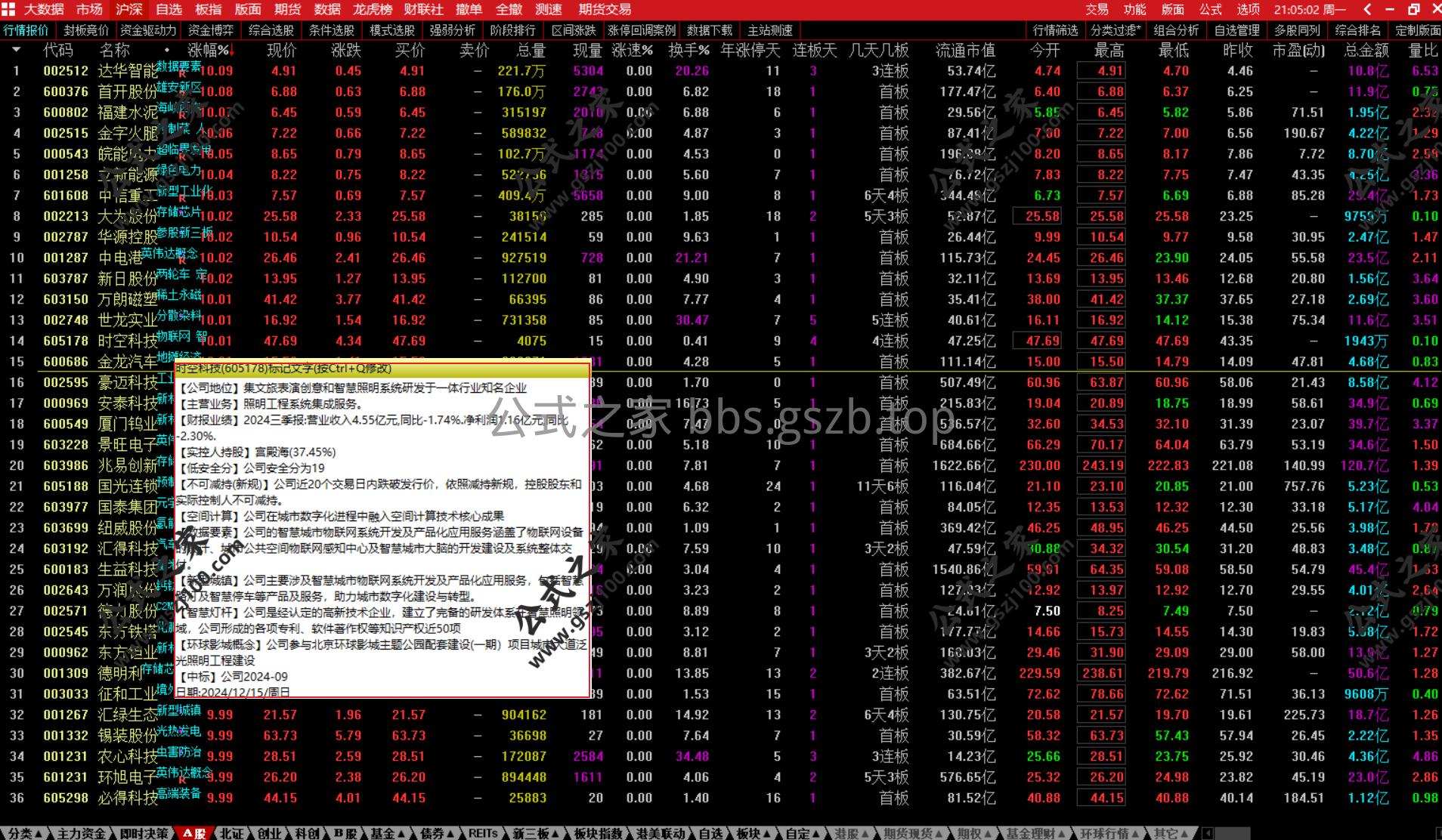Open the 期货交易 menu
The height and width of the screenshot is (840, 1442).
(x=605, y=9)
